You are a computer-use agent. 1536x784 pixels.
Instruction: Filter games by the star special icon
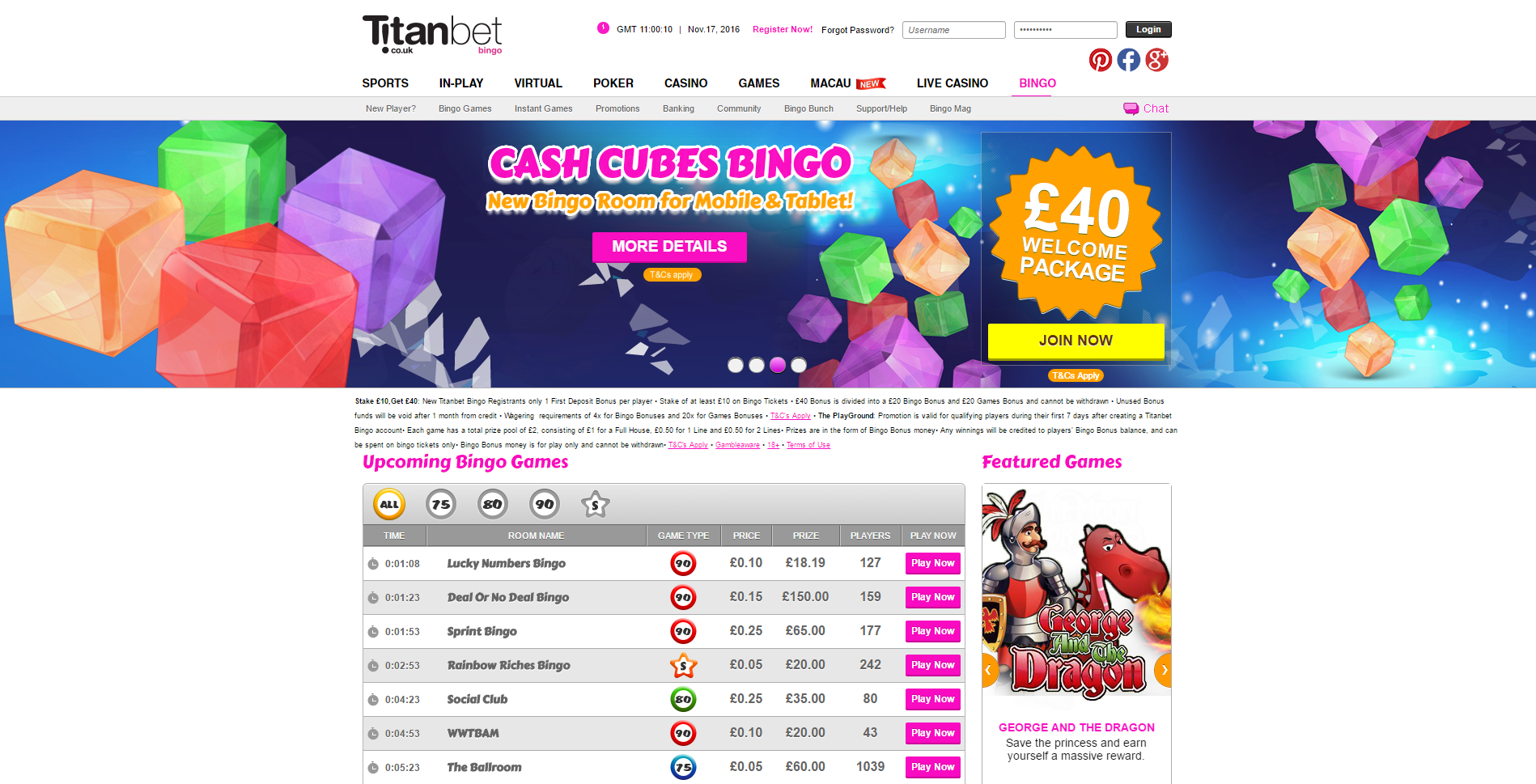pyautogui.click(x=596, y=504)
